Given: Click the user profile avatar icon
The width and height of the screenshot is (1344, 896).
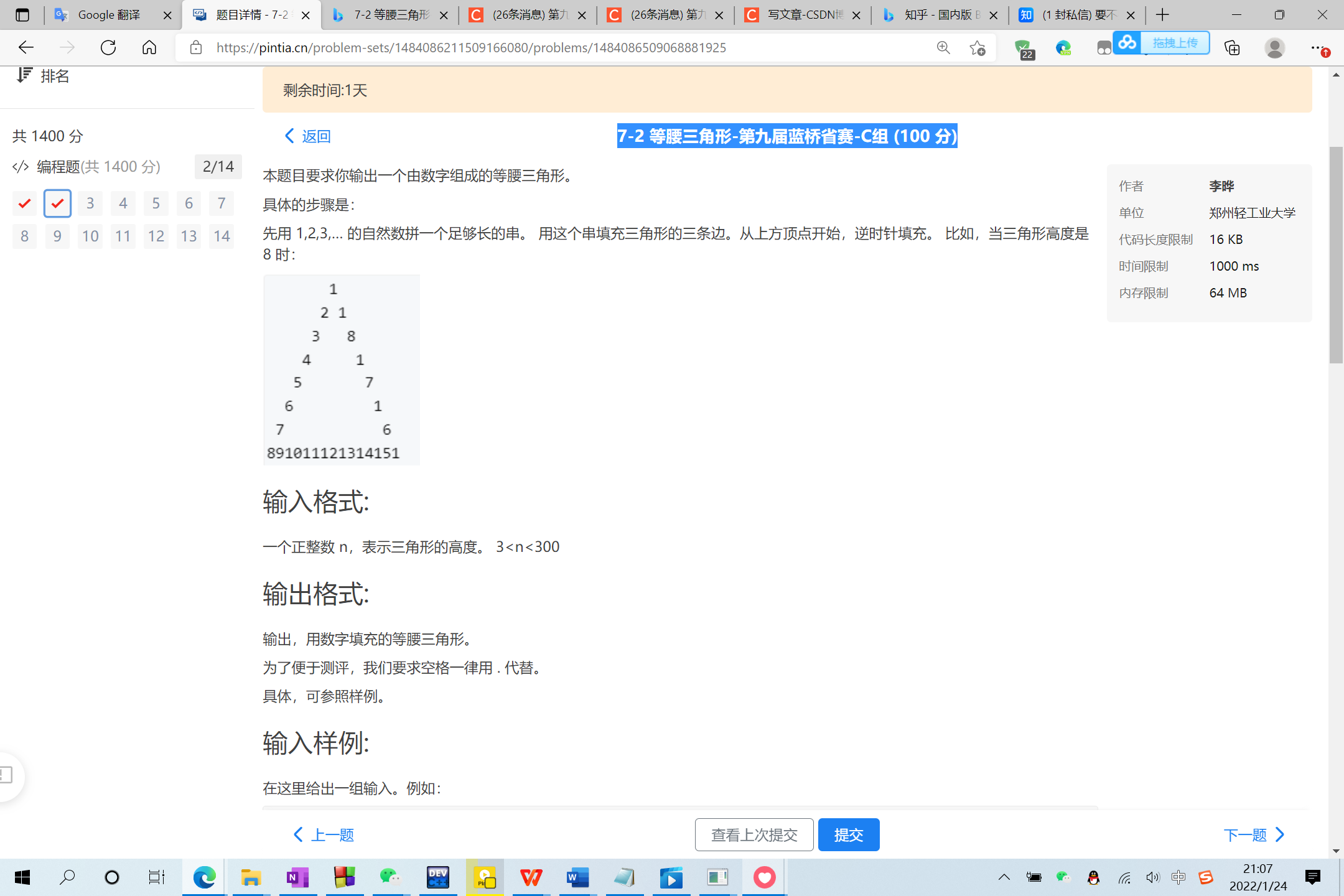Looking at the screenshot, I should click(x=1274, y=48).
